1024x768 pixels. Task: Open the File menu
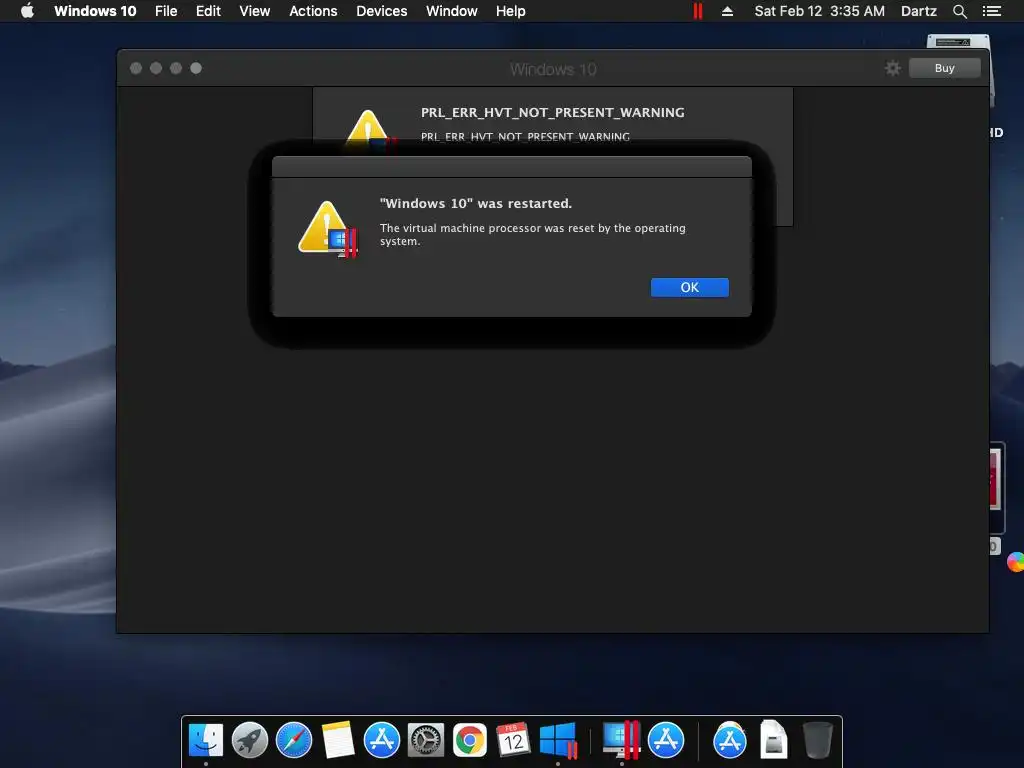(166, 11)
